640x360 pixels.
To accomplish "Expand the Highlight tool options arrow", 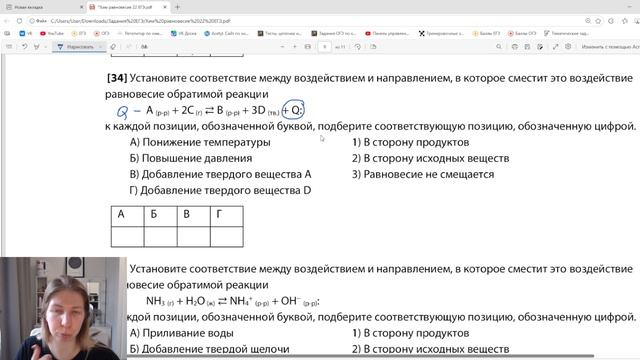I will pos(45,47).
